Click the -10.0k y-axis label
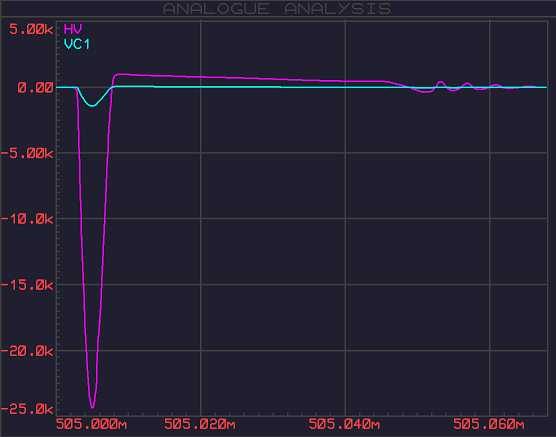Viewport: 556px width, 437px height. pos(27,219)
